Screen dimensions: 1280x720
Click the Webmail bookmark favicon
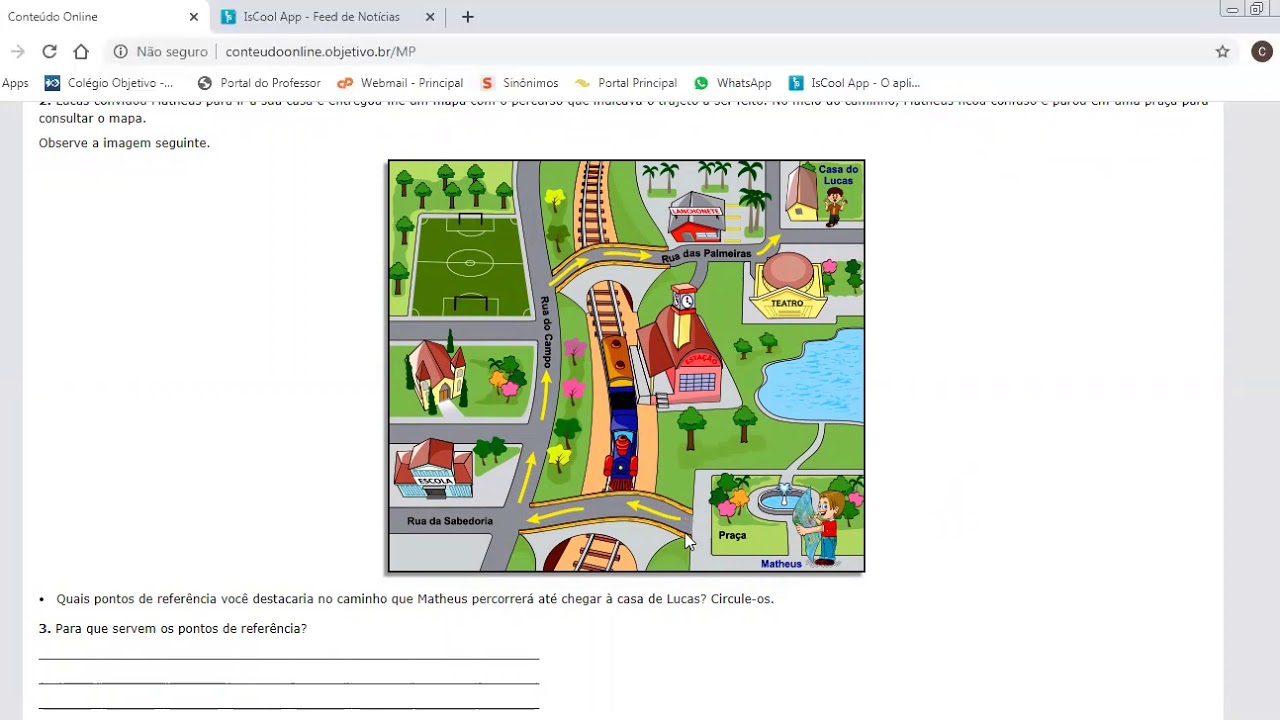(x=345, y=83)
